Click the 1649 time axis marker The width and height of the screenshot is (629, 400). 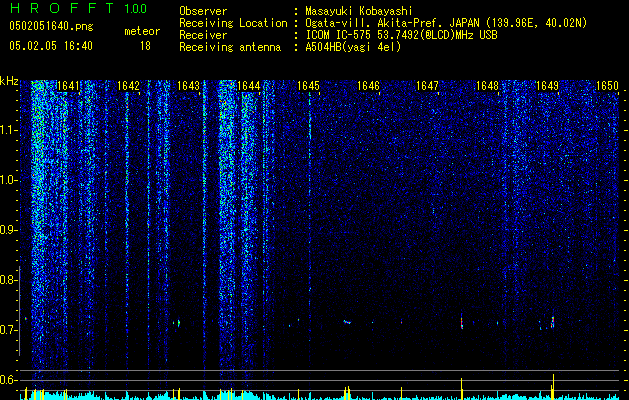click(x=548, y=86)
